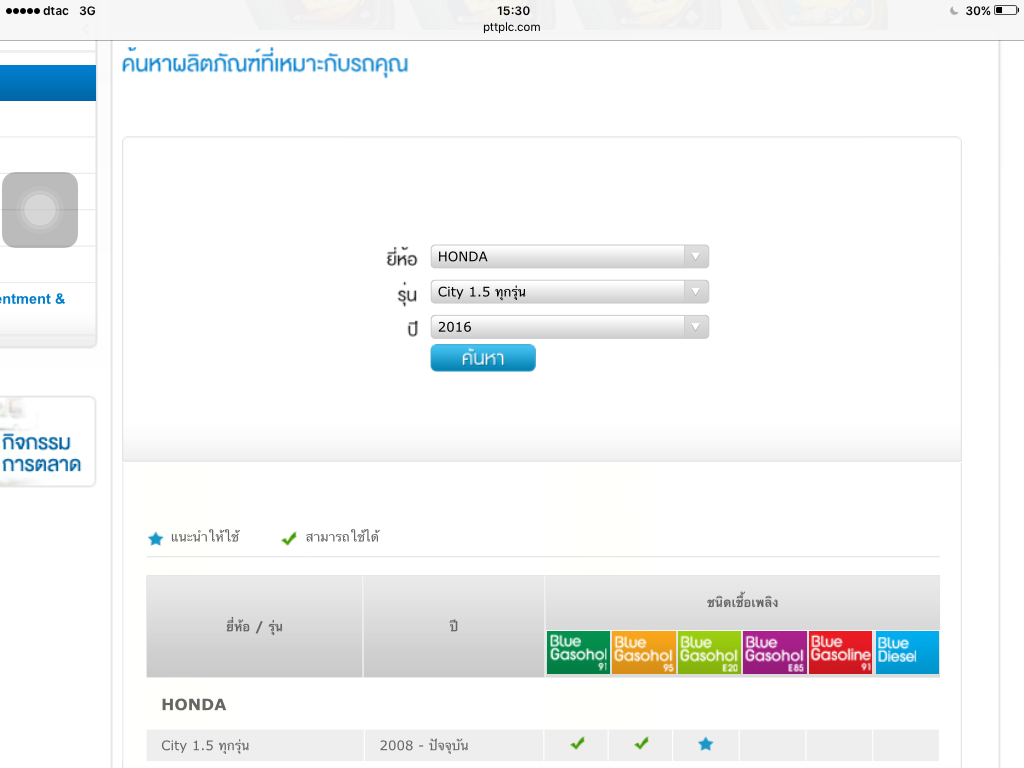Click the Blue Gasohol 95 fuel logo
Viewport: 1024px width, 768px height.
coord(643,652)
